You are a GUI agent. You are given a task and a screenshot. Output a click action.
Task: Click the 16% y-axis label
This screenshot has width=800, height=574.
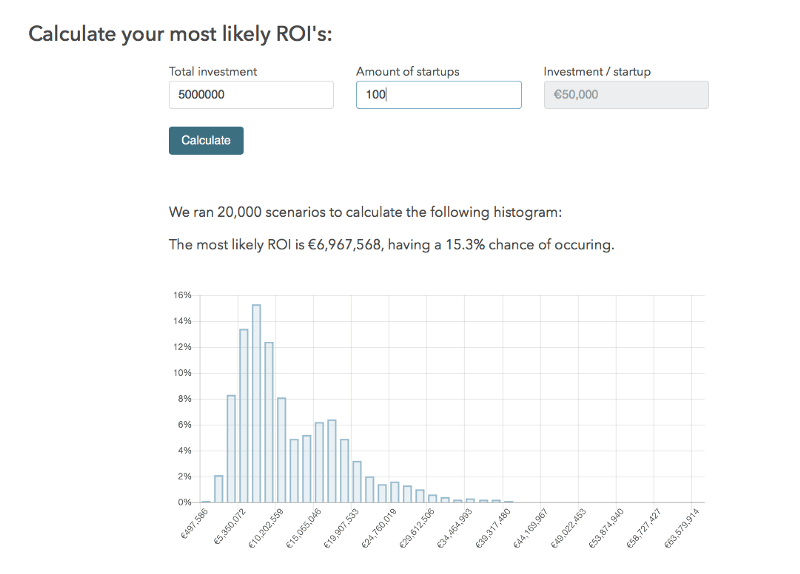(181, 296)
